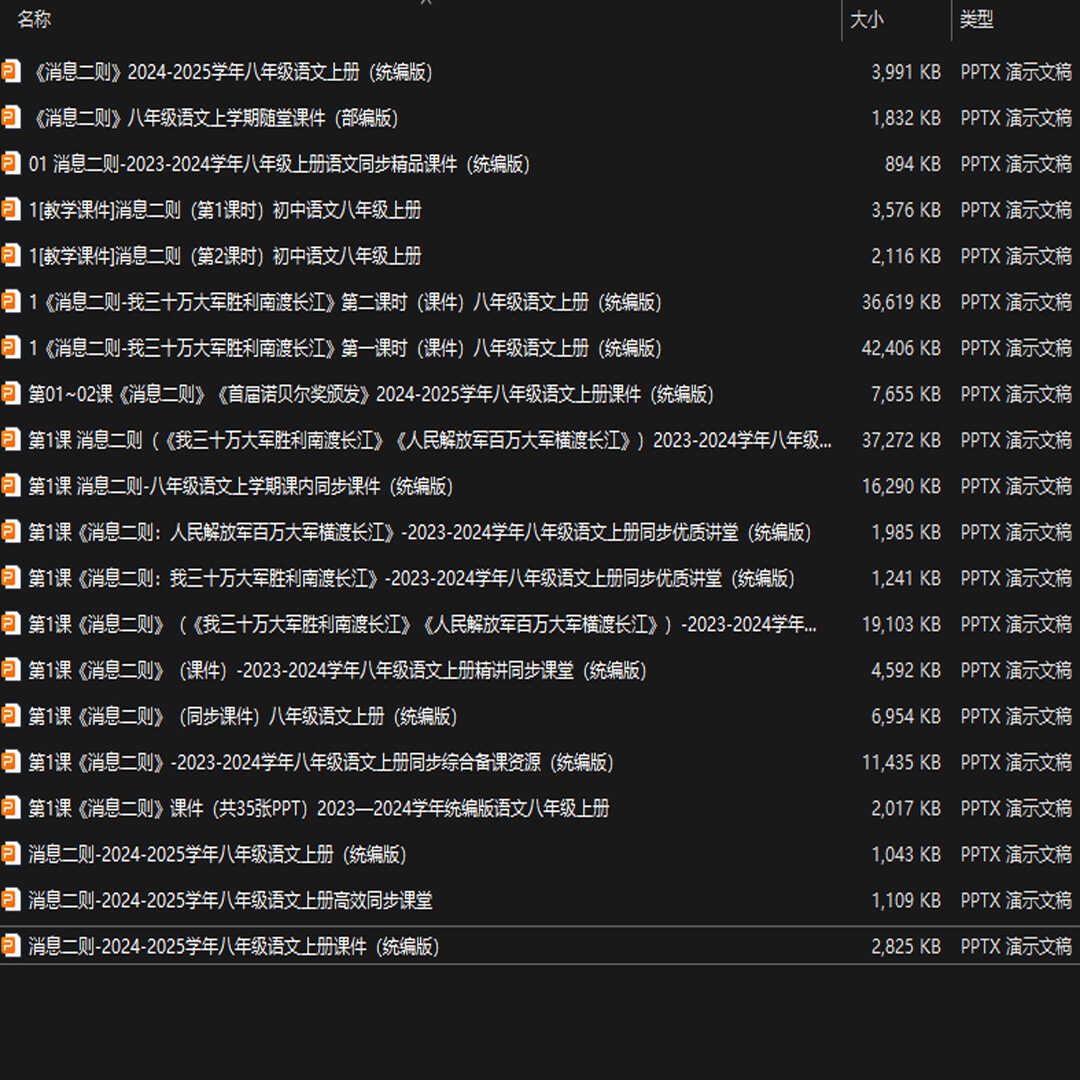Viewport: 1080px width, 1080px height.
Task: Select file name 第1课《消息二则》课件 (共35张PPT)
Action: click(319, 808)
